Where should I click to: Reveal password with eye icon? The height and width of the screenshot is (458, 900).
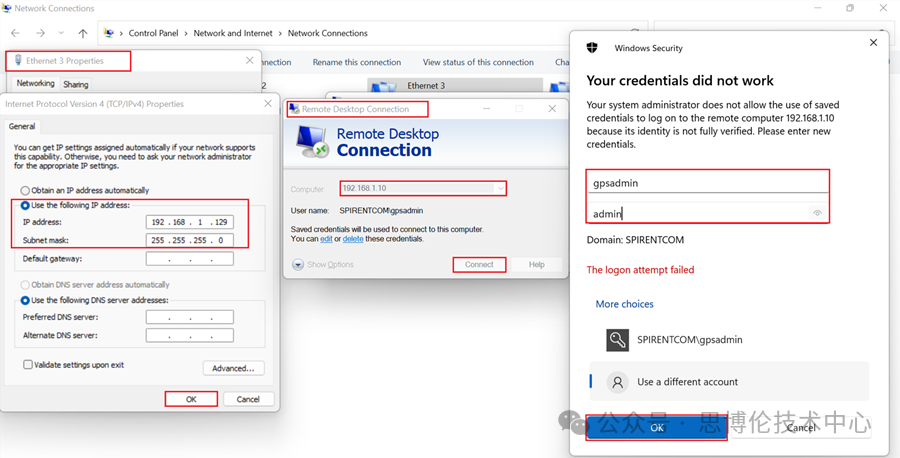click(817, 214)
